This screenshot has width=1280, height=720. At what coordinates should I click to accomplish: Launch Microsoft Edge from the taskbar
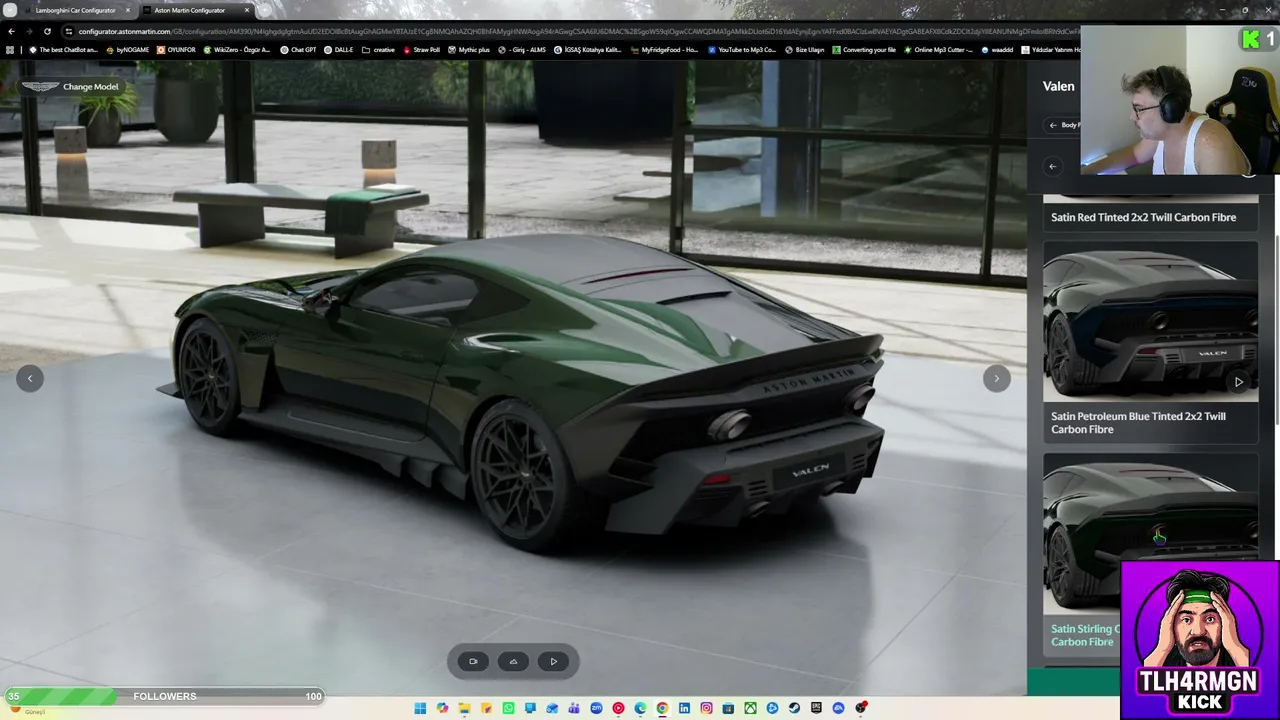tap(640, 708)
